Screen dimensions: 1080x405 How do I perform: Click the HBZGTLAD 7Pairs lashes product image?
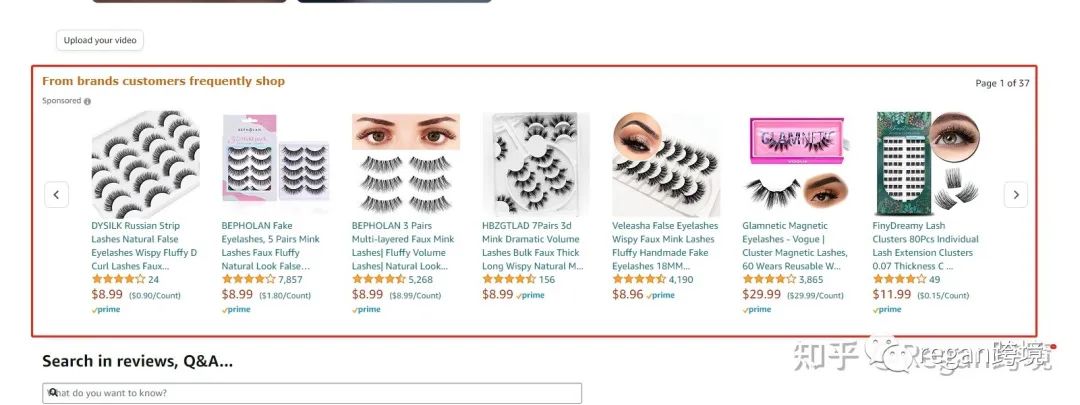[x=536, y=164]
